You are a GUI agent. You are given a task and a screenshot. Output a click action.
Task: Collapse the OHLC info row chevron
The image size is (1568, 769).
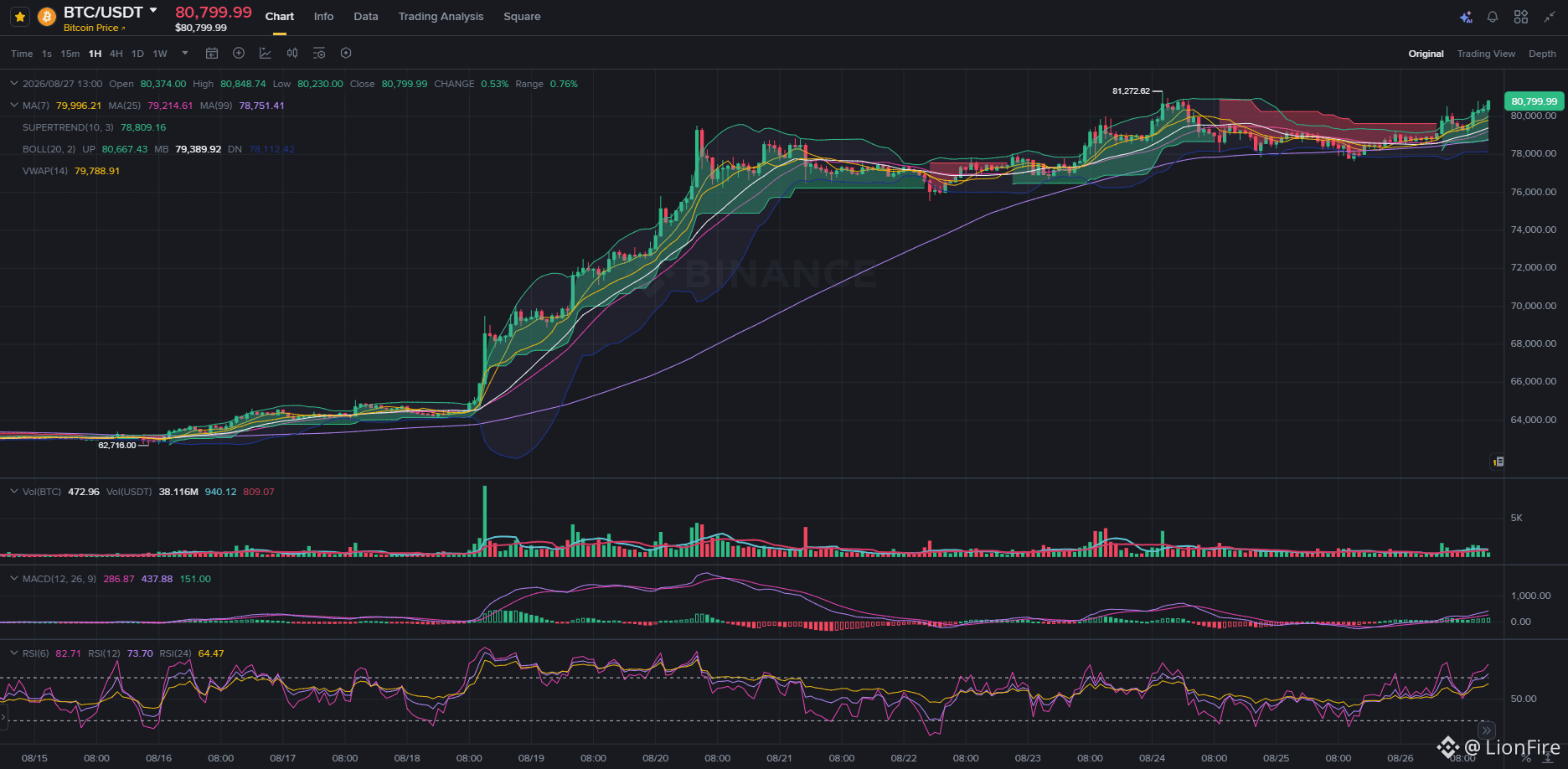point(13,84)
